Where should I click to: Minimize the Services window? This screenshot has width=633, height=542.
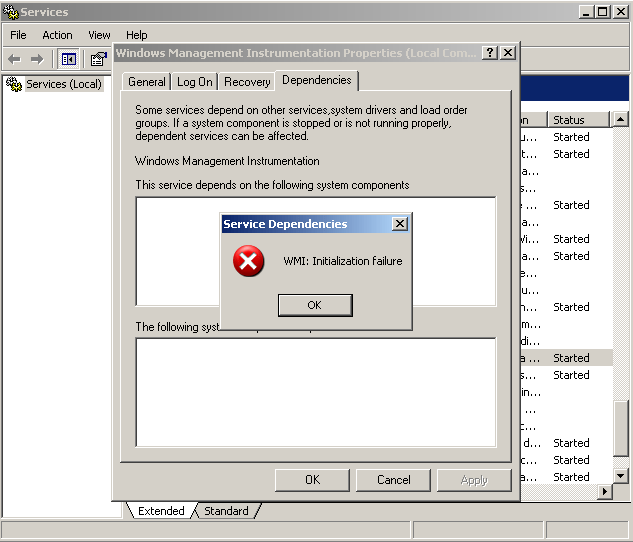[586, 12]
